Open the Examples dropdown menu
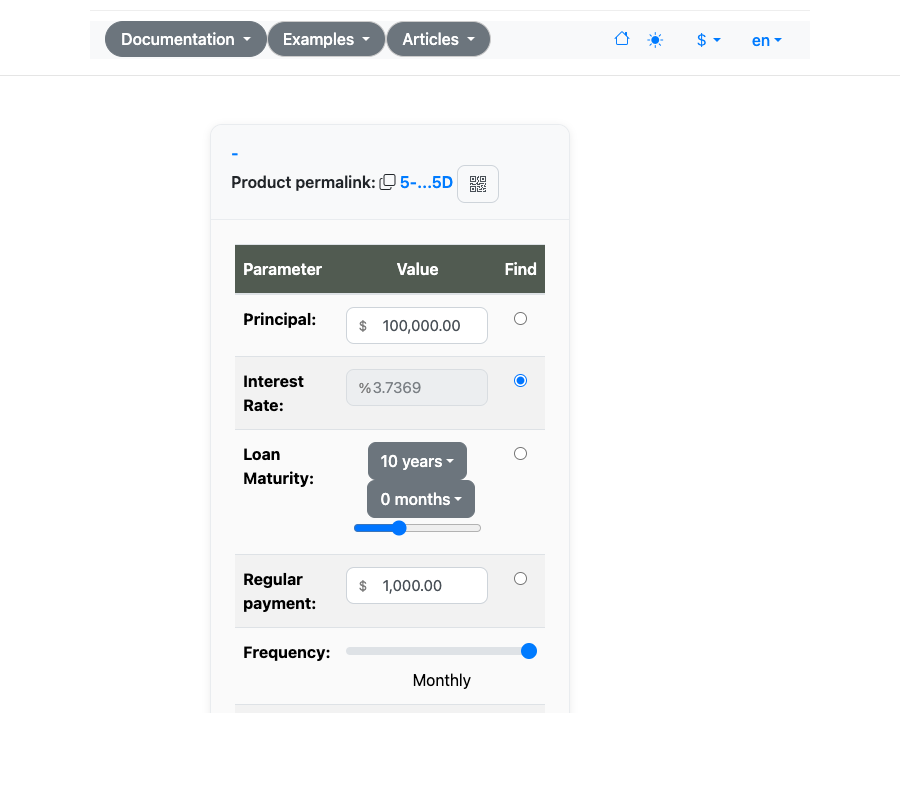 (326, 39)
